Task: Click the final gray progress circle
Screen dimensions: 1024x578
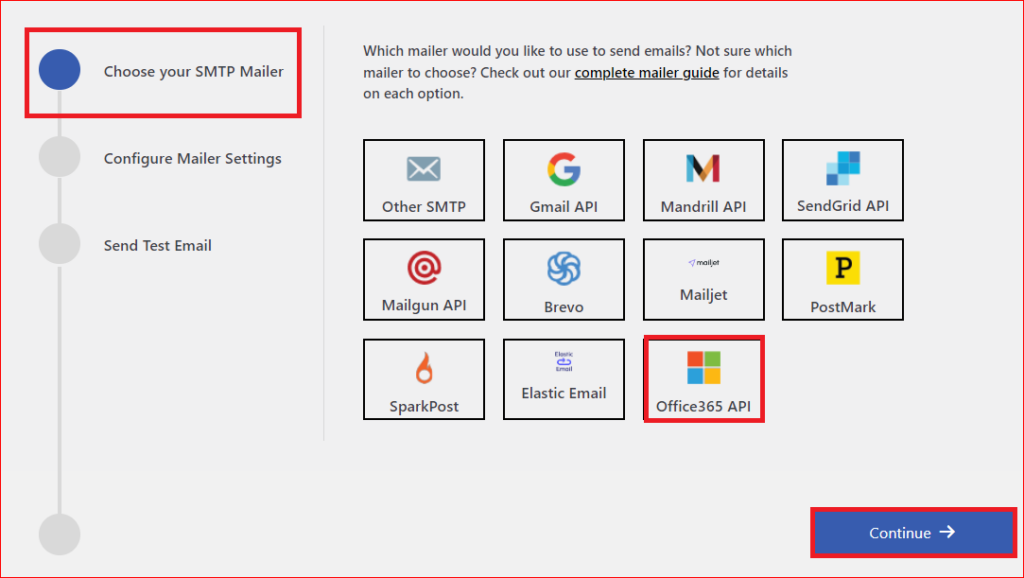Action: (60, 533)
